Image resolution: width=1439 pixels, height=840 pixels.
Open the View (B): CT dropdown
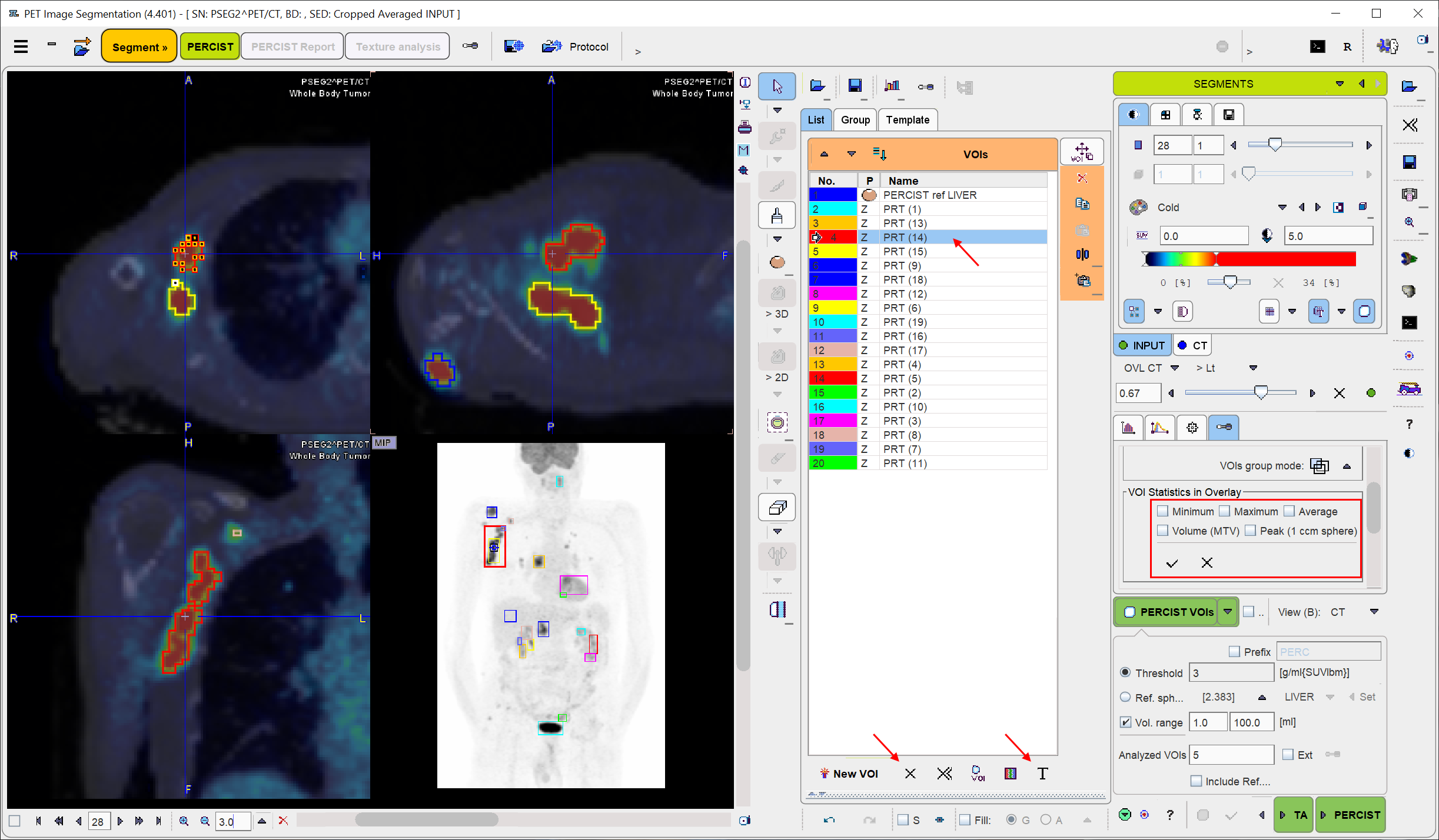[x=1374, y=612]
